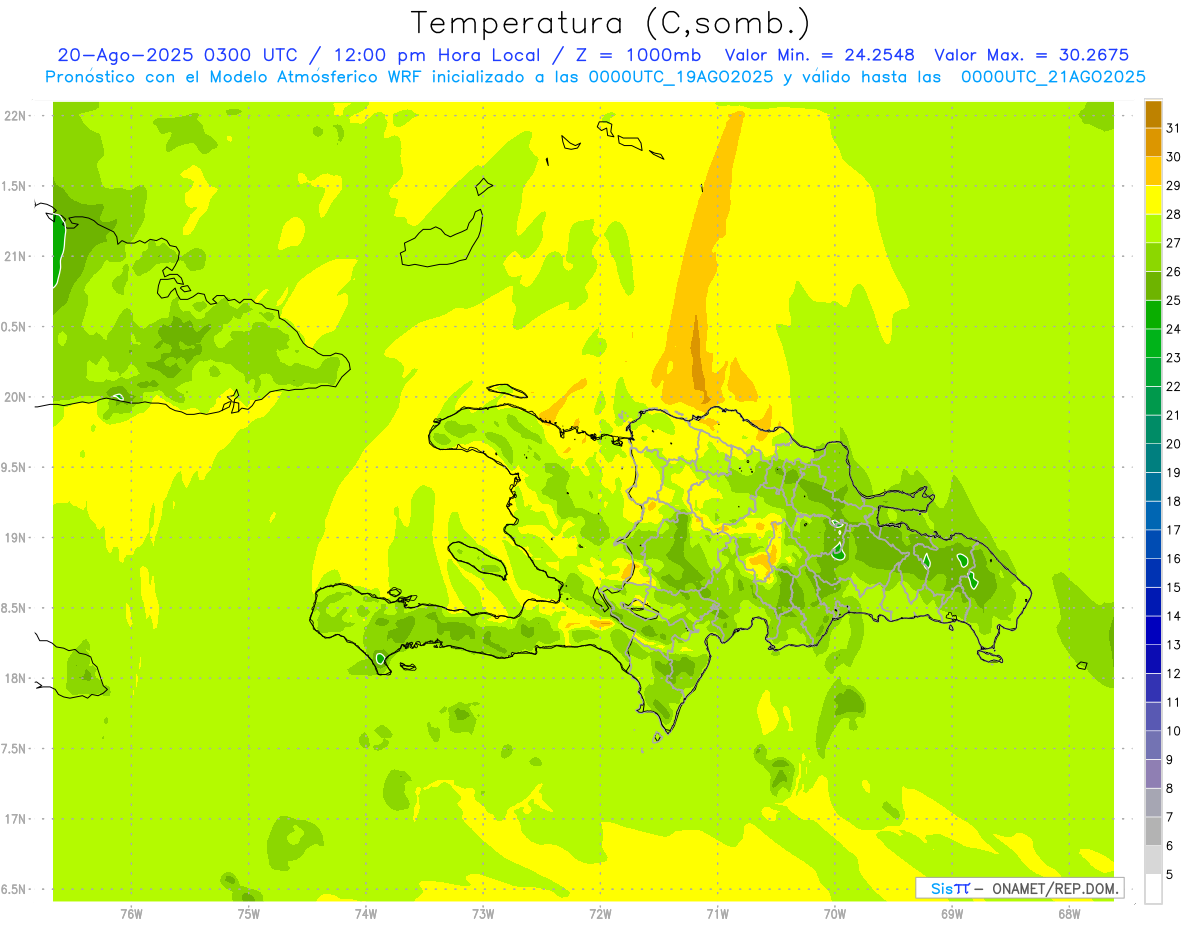1200x927 pixels.
Task: Select the color bar segment between 29 and 30
Action: click(x=1153, y=171)
